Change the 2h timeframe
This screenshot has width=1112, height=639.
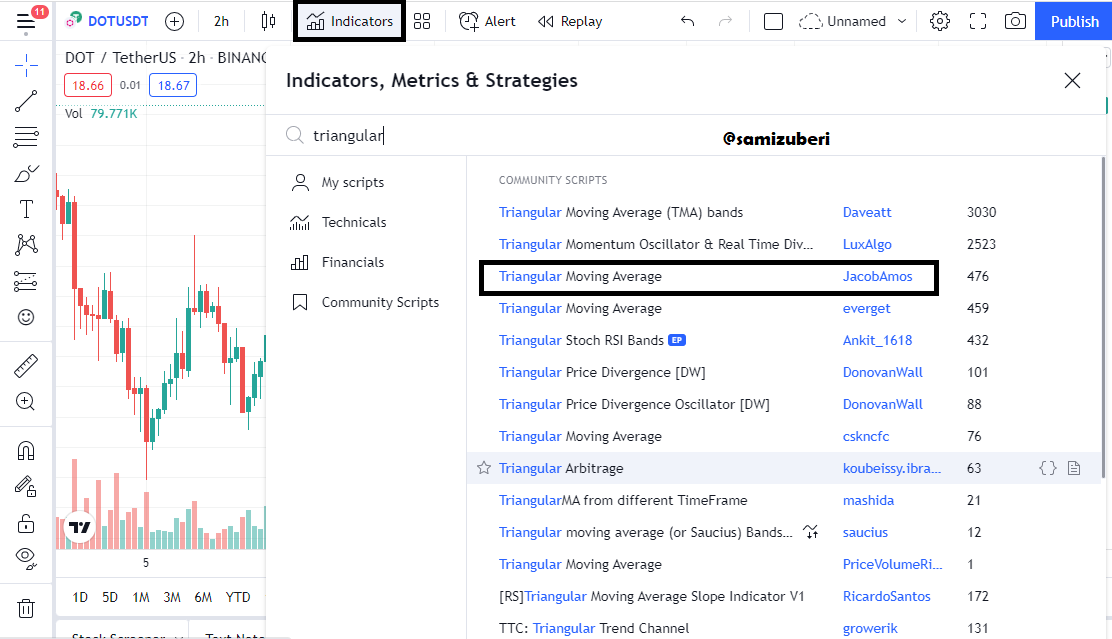tap(221, 21)
